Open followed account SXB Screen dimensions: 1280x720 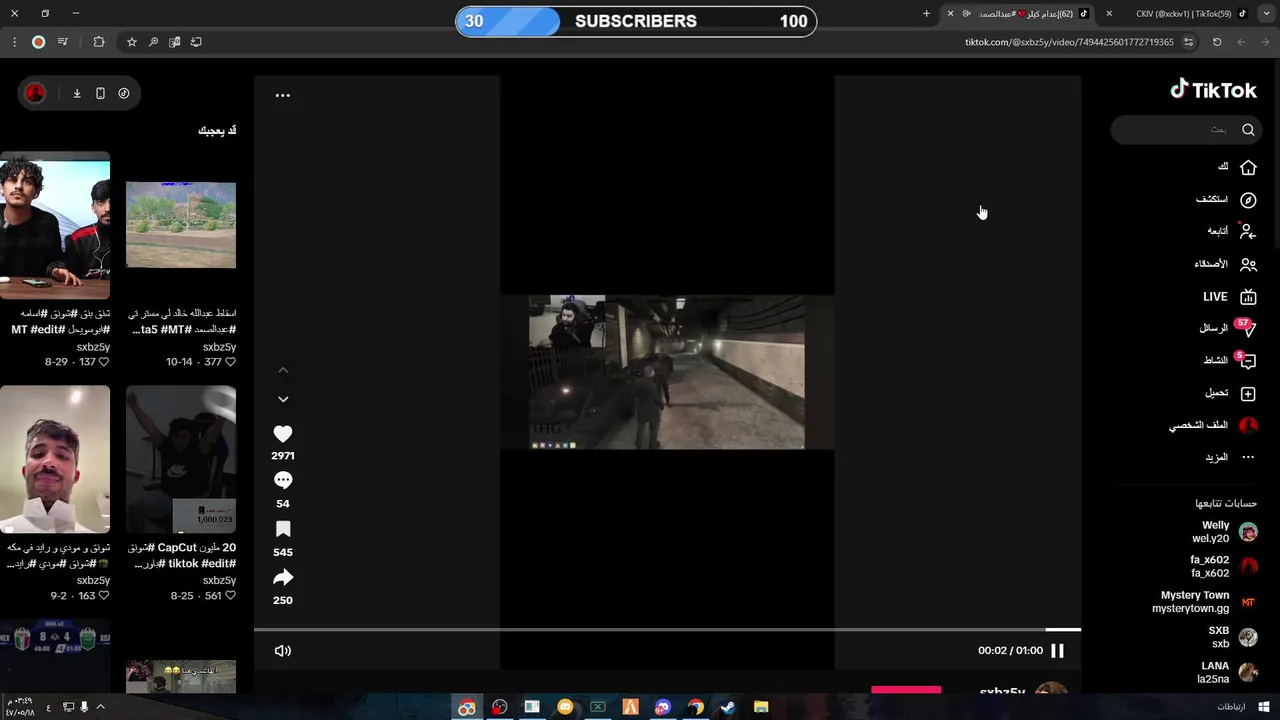tap(1232, 637)
